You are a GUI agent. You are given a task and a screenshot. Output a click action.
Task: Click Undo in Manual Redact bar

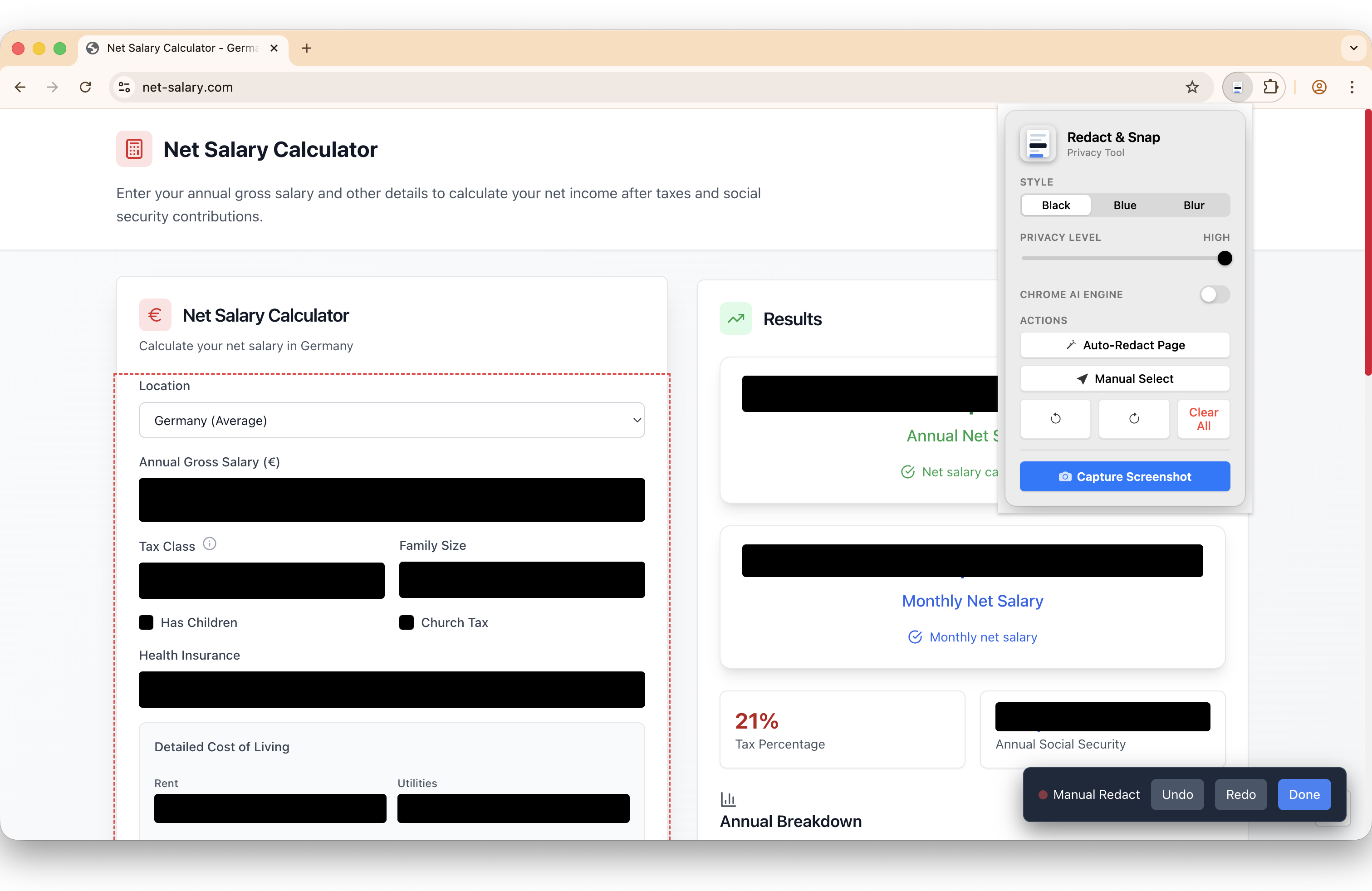[x=1177, y=794]
